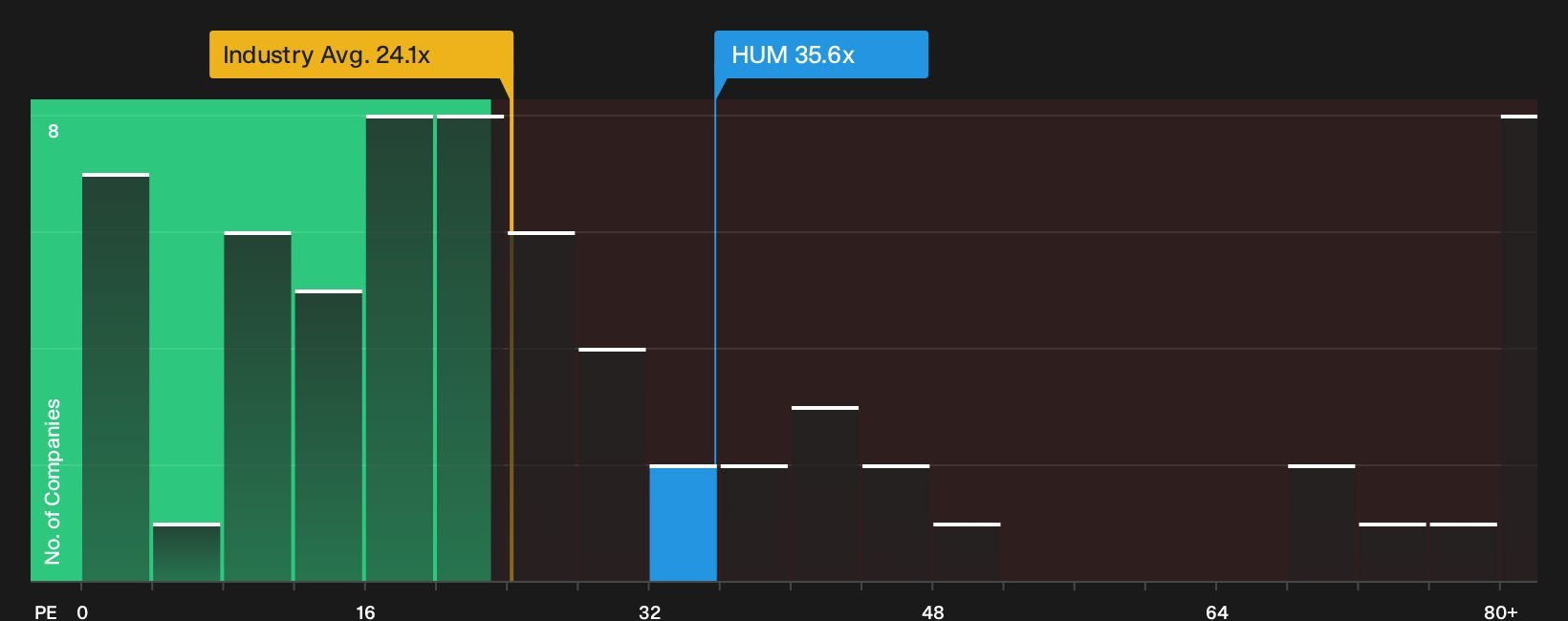
Task: Click the x-axis label 64
Action: point(1216,611)
